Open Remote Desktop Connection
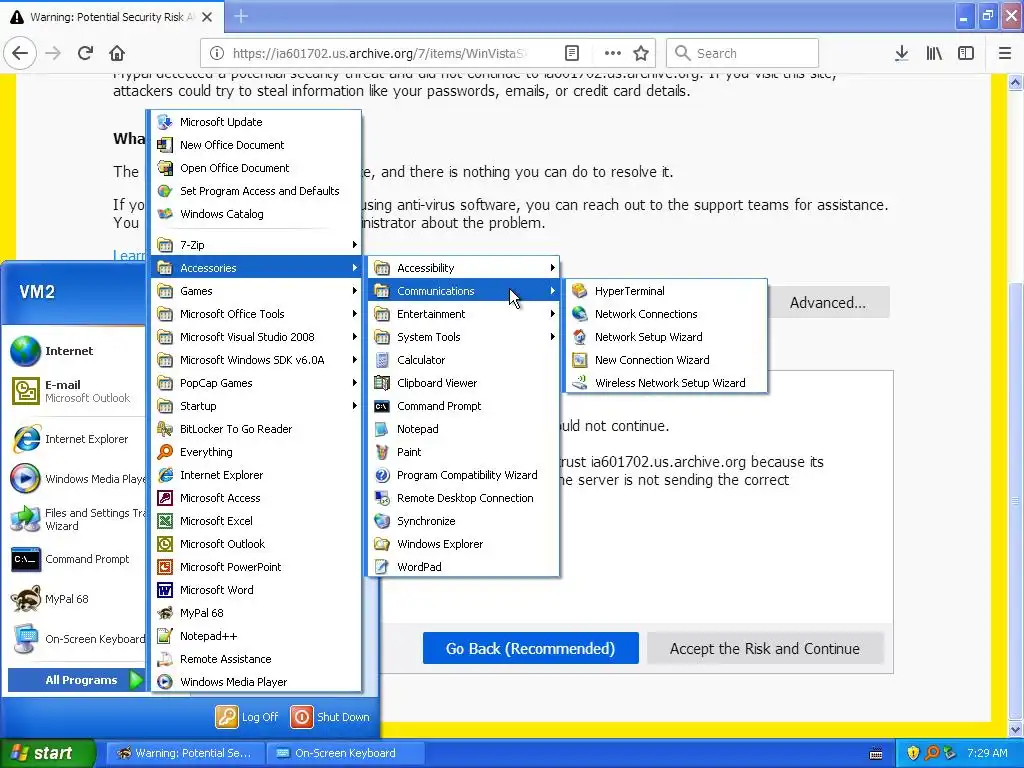The height and width of the screenshot is (768, 1024). click(464, 498)
